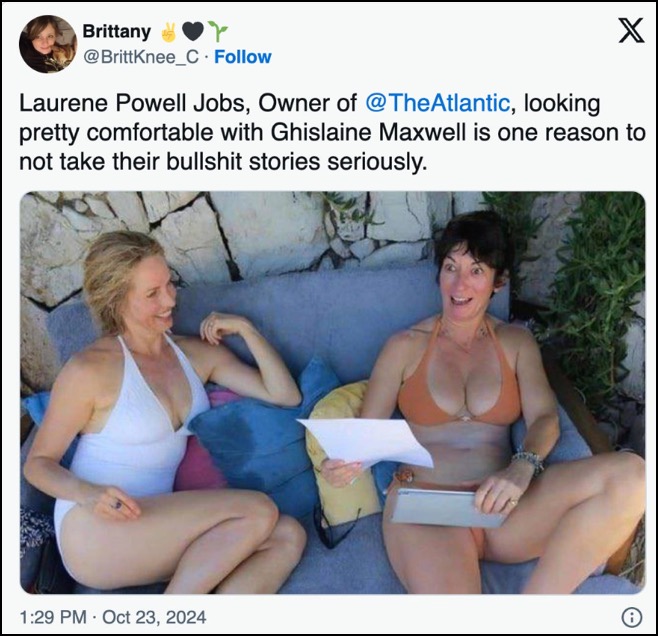Click the X logo in the corner
The width and height of the screenshot is (658, 636).
pos(631,30)
